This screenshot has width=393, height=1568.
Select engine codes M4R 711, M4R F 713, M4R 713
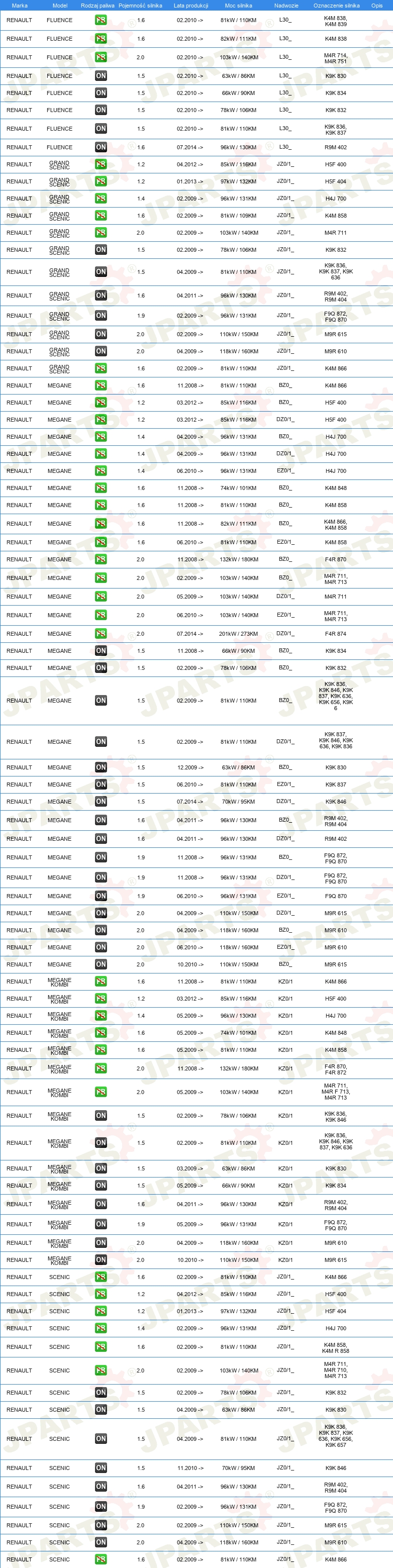pyautogui.click(x=336, y=1092)
